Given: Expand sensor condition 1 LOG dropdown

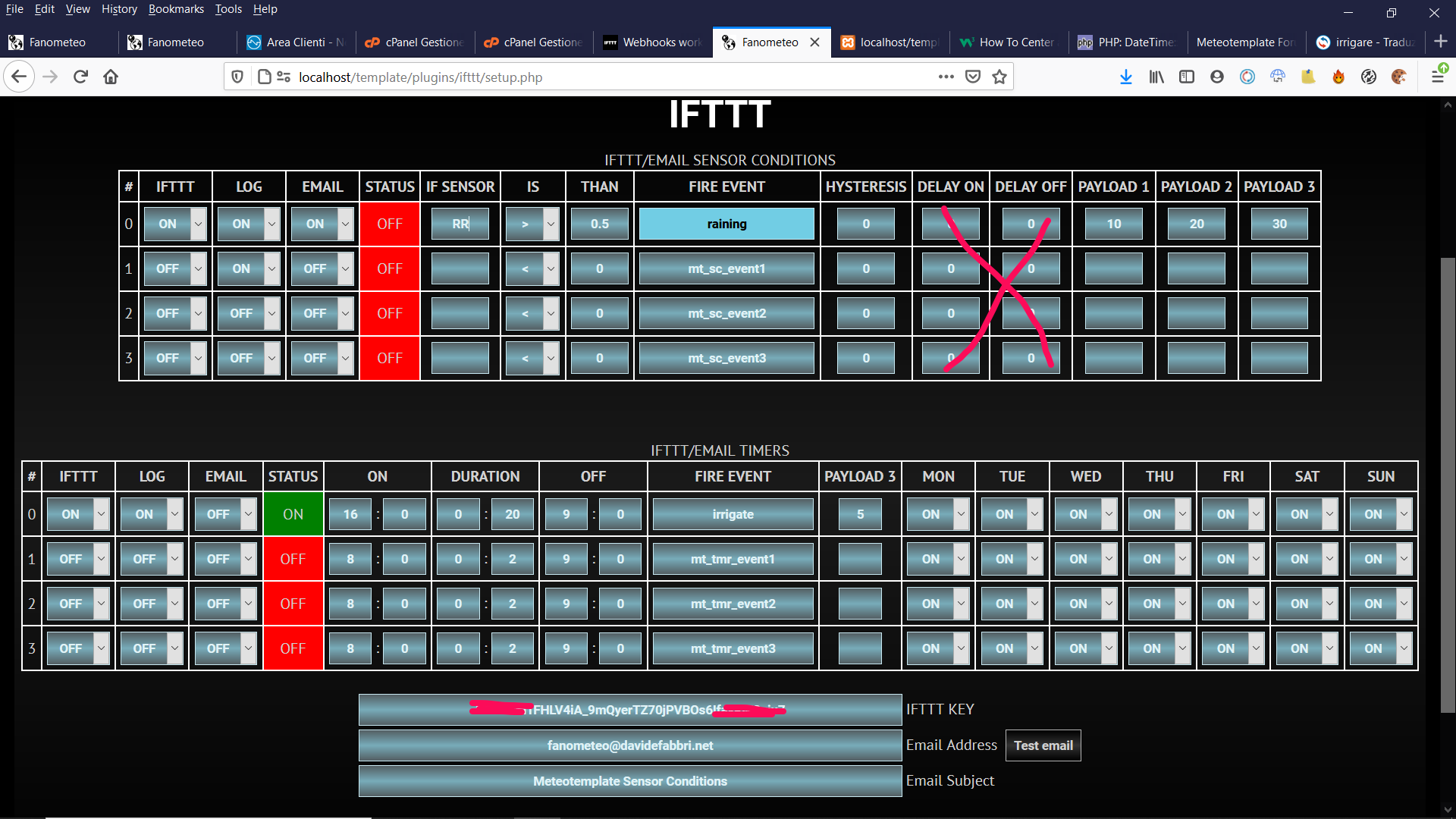Looking at the screenshot, I should pos(249,268).
